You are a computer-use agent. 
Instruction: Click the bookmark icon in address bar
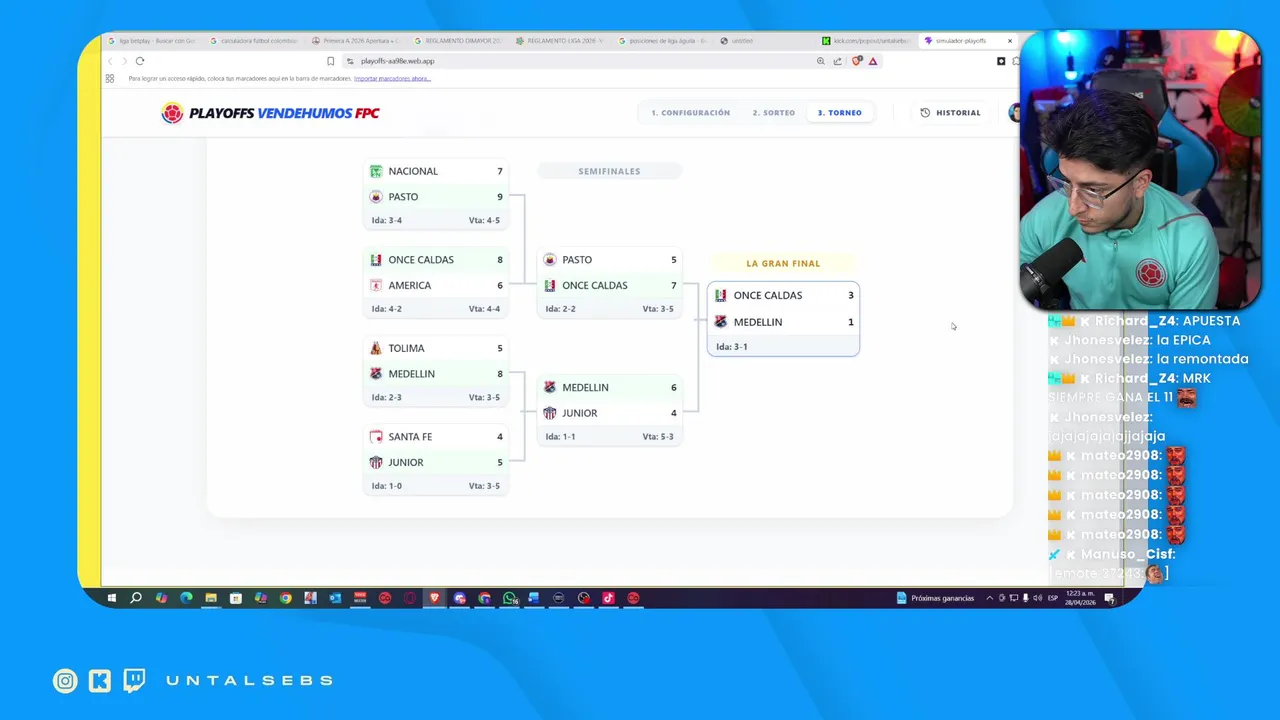pyautogui.click(x=331, y=61)
